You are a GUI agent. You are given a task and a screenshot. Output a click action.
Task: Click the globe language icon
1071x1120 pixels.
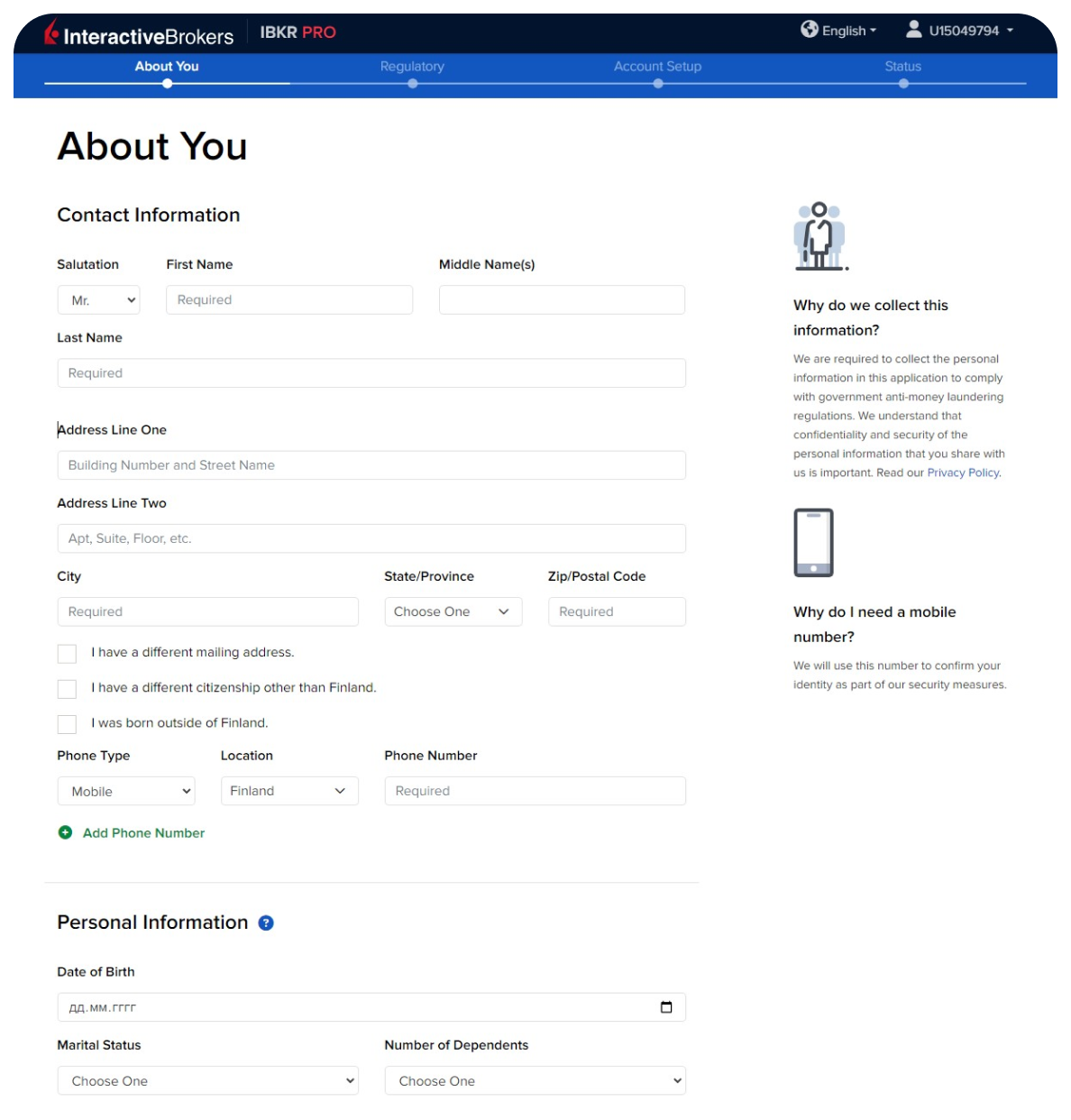point(809,30)
